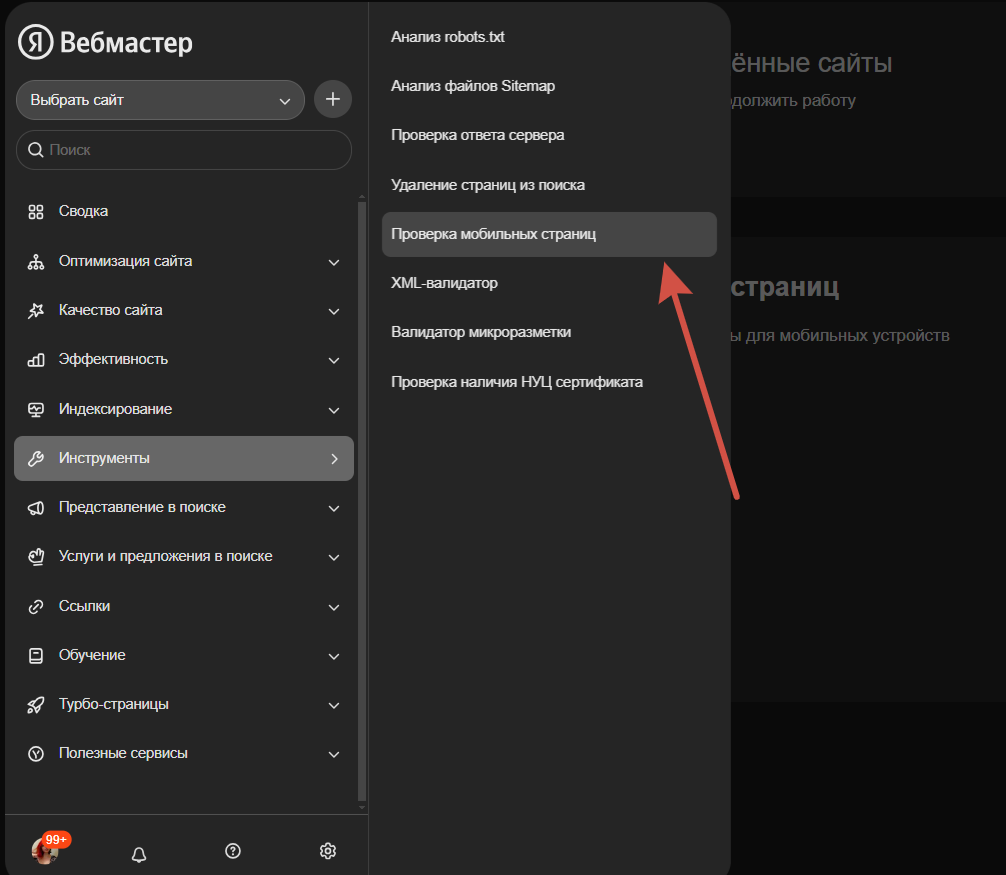
Task: Click the Турбо-страницы rocket icon
Action: (36, 705)
